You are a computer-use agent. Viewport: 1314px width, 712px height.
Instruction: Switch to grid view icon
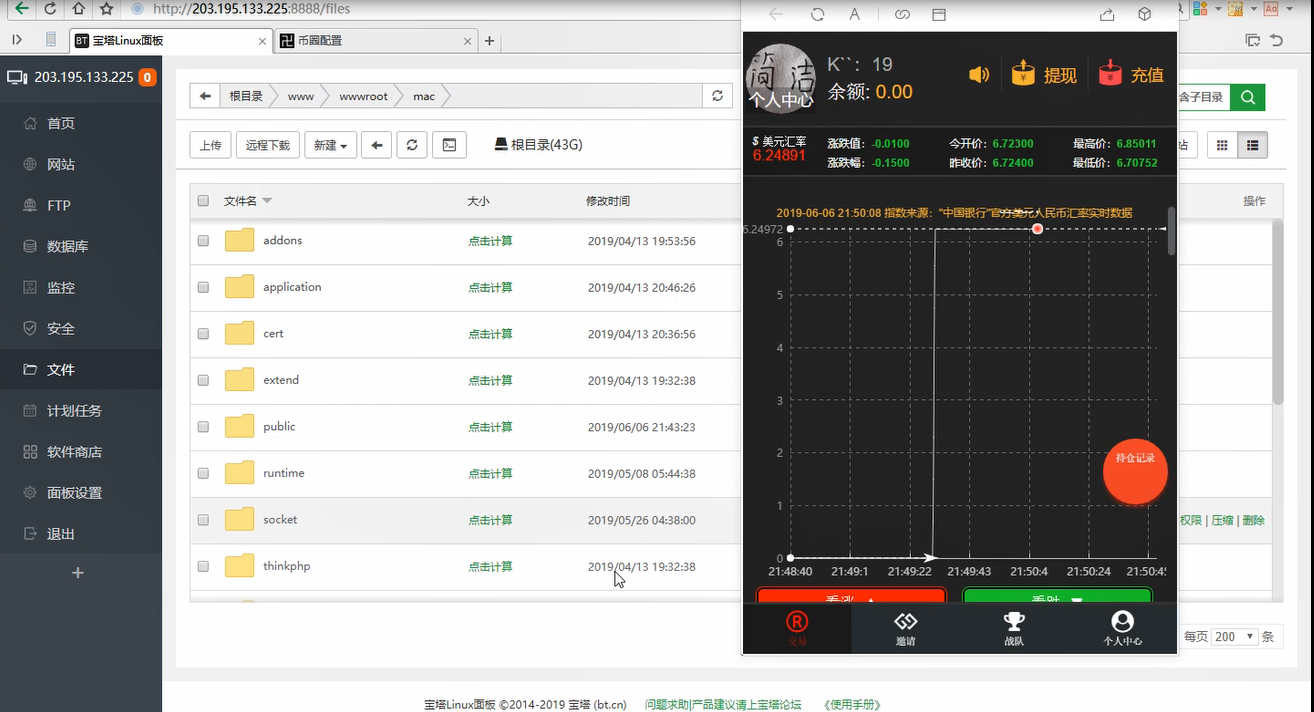[1221, 145]
